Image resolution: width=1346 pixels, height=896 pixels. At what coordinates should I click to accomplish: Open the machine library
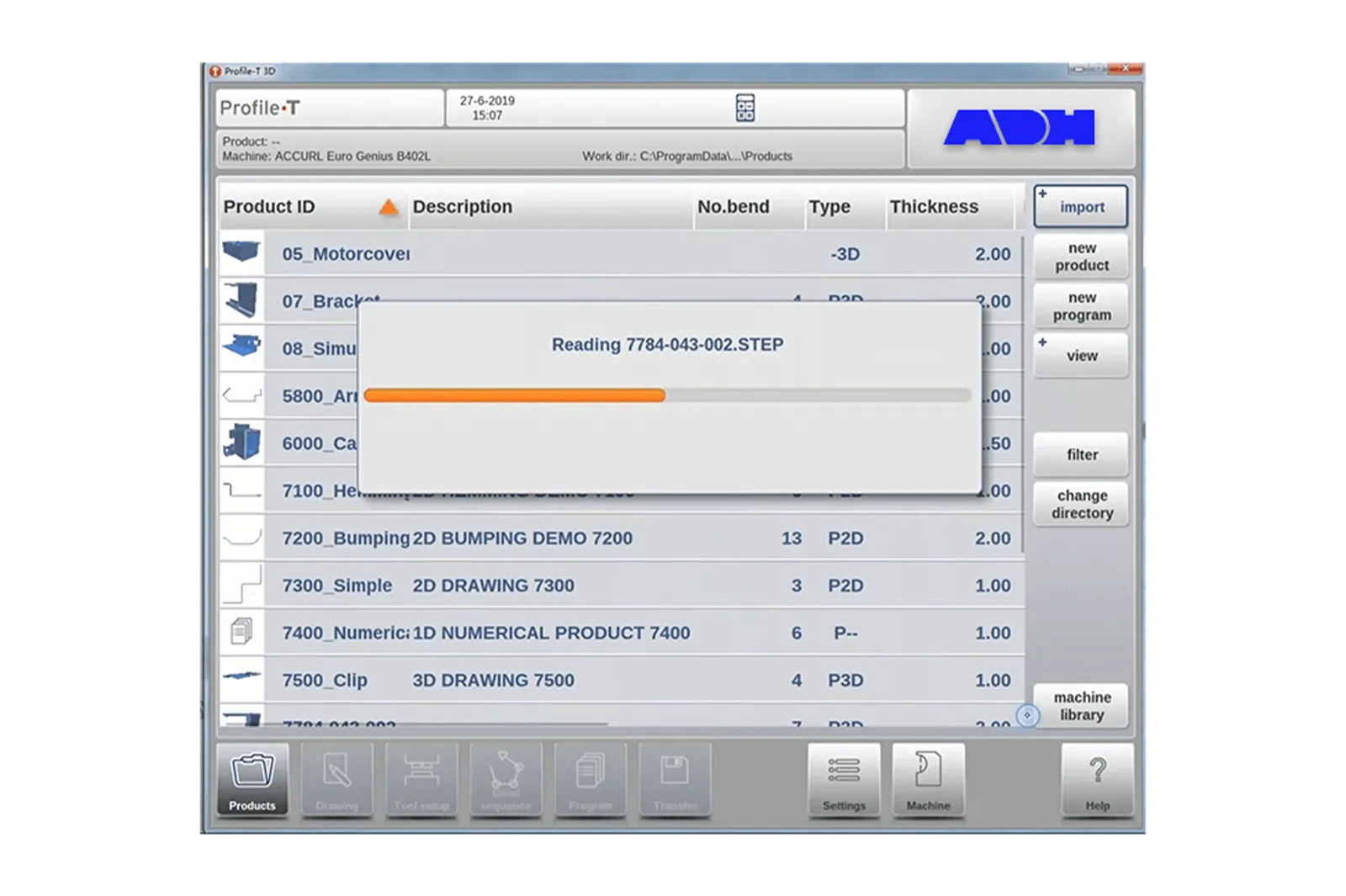1081,706
